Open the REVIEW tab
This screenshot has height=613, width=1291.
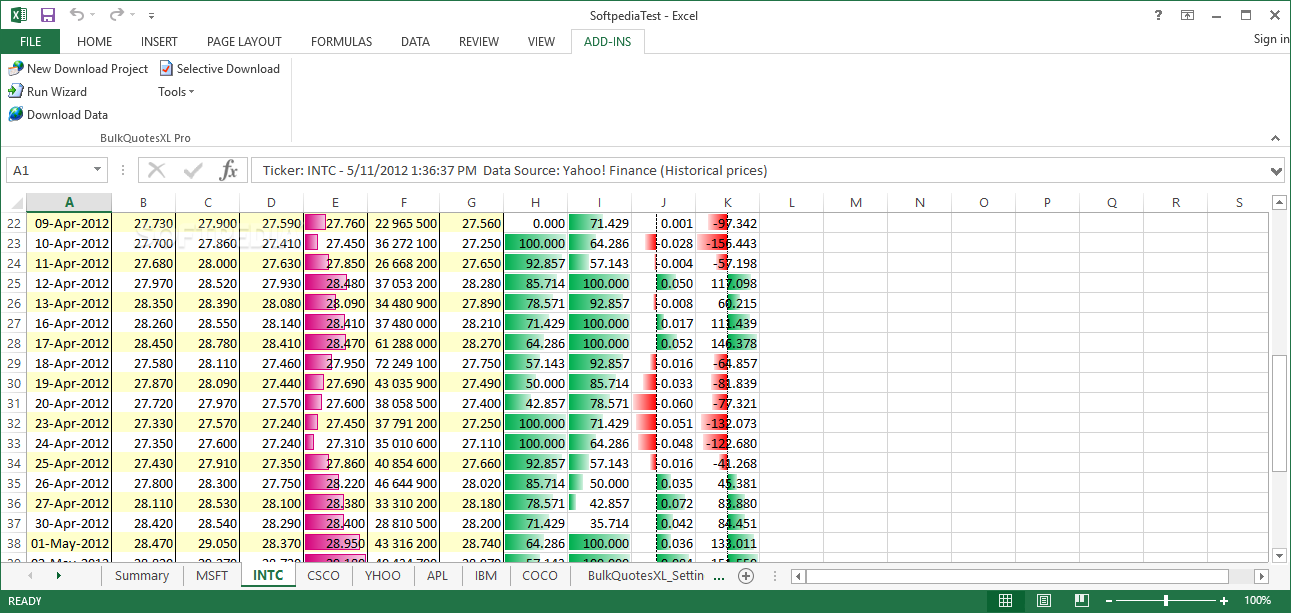coord(479,42)
